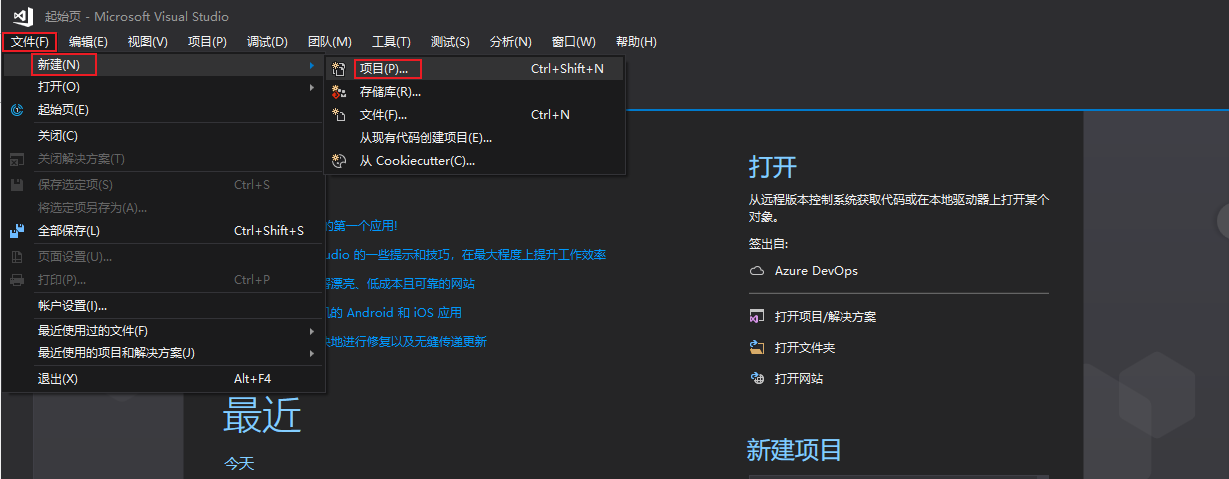Open the 项目(P) menu in the menu bar
This screenshot has width=1229, height=479.
(207, 42)
